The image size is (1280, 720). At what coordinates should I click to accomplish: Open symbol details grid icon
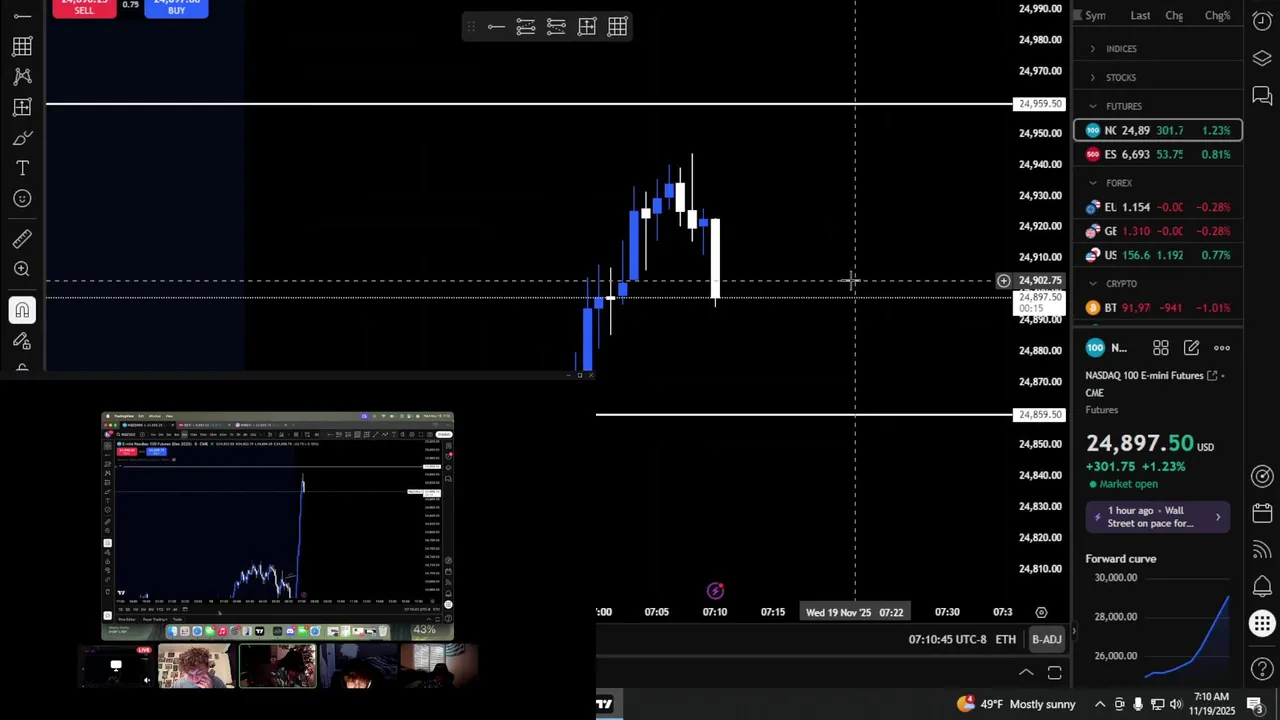(1160, 348)
